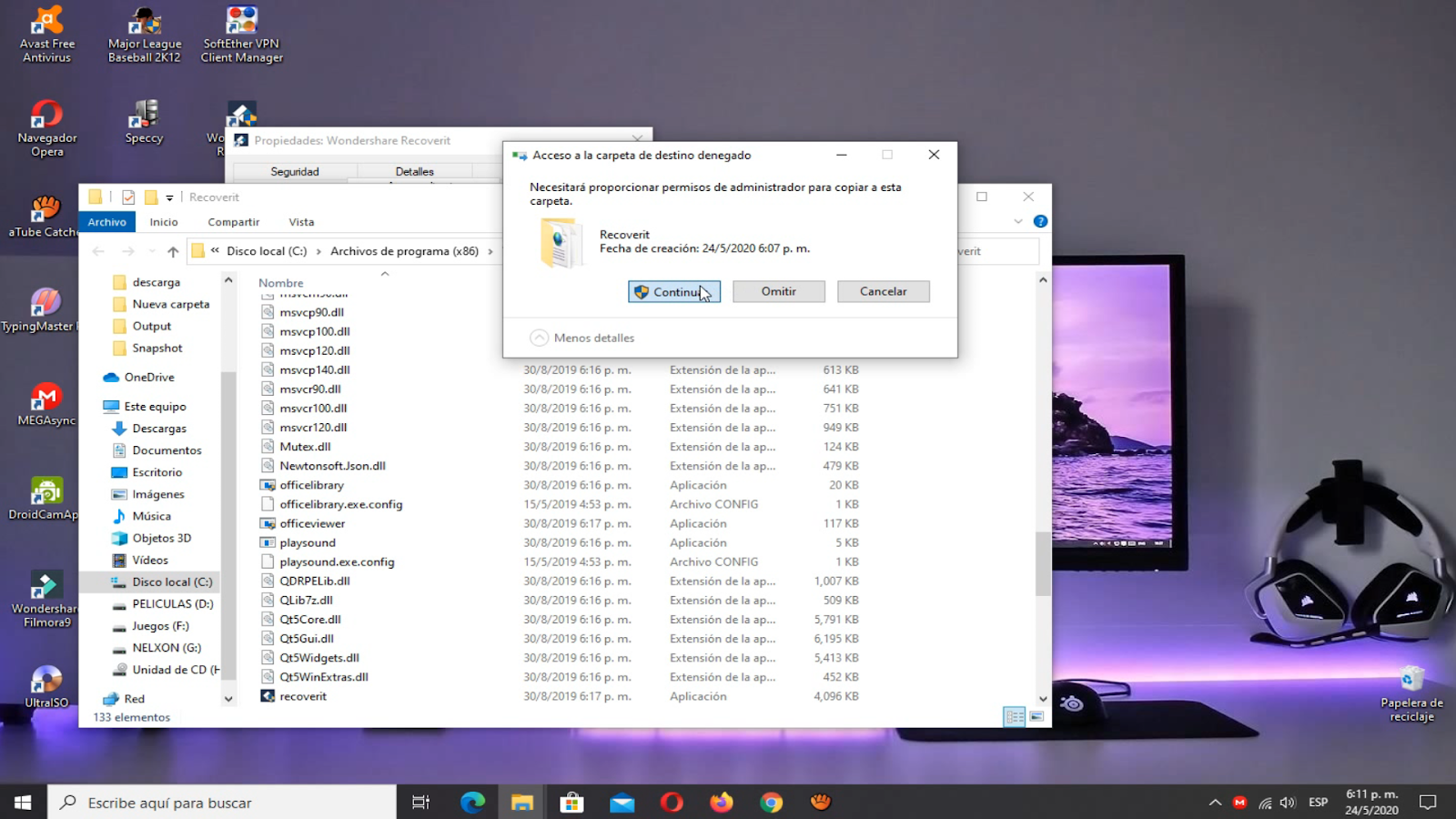1456x819 pixels.
Task: Select Qt5Core.dll file
Action: [x=310, y=620]
